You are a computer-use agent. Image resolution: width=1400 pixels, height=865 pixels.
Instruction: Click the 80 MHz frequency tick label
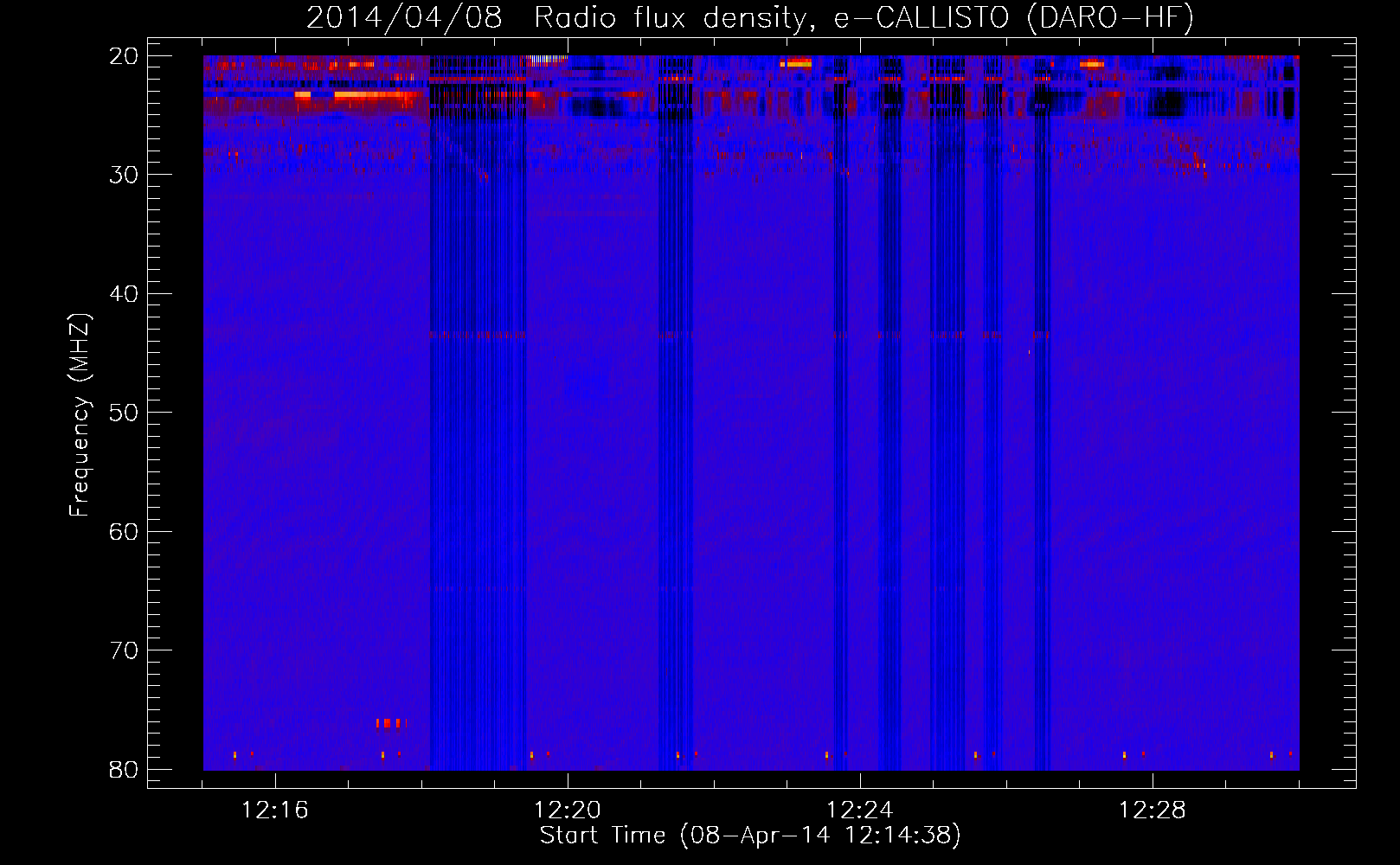[124, 769]
